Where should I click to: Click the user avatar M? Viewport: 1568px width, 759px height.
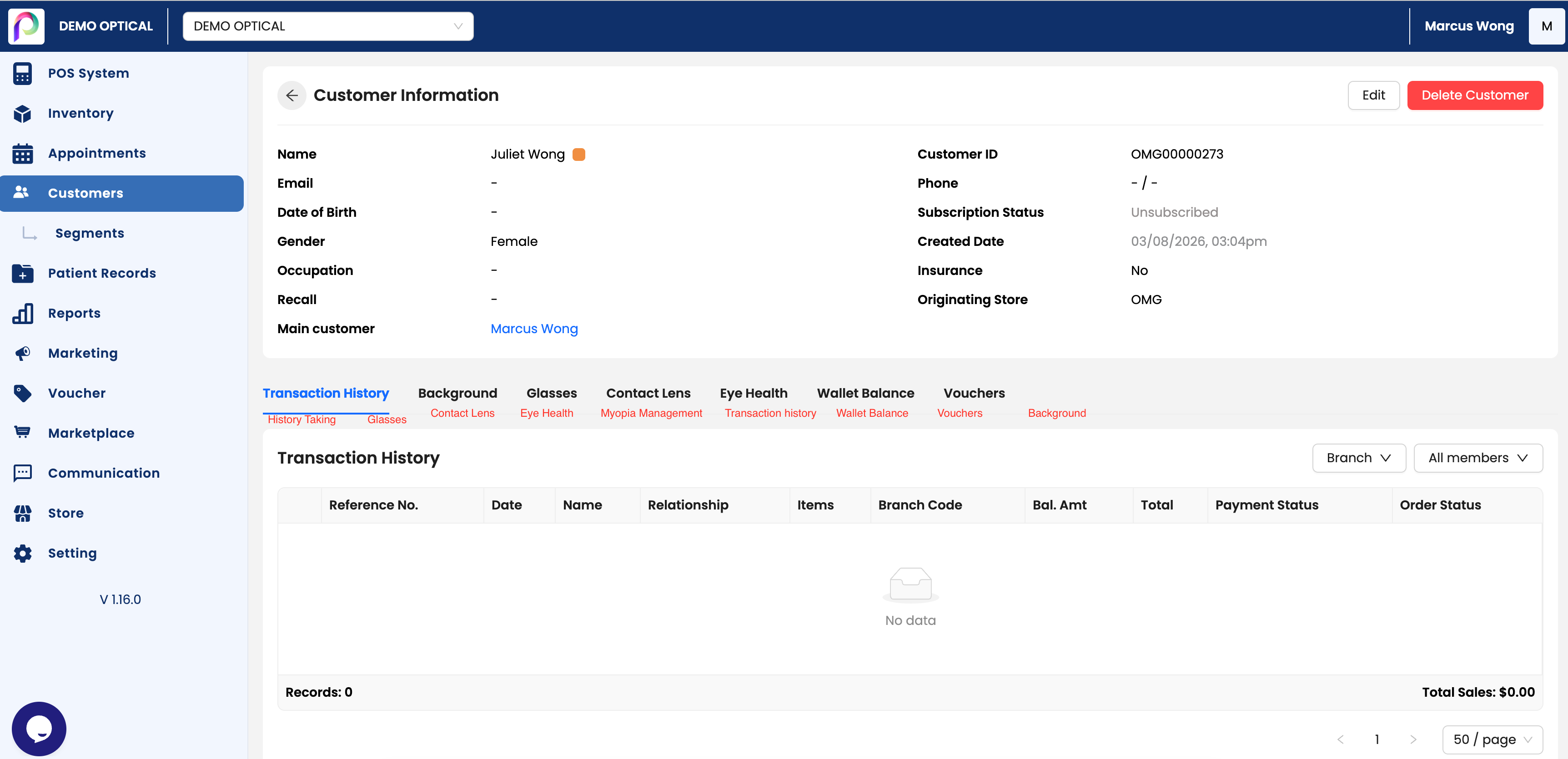click(1547, 26)
